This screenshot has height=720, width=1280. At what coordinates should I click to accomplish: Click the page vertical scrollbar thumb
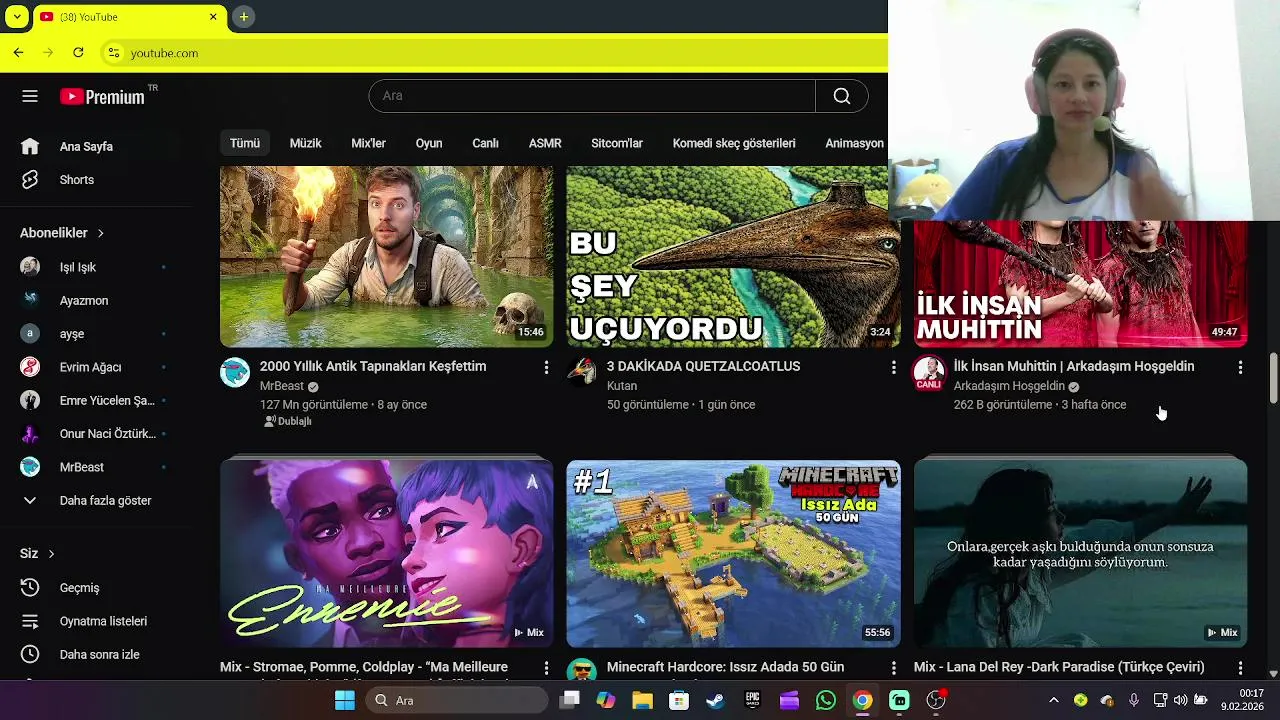coord(1273,378)
